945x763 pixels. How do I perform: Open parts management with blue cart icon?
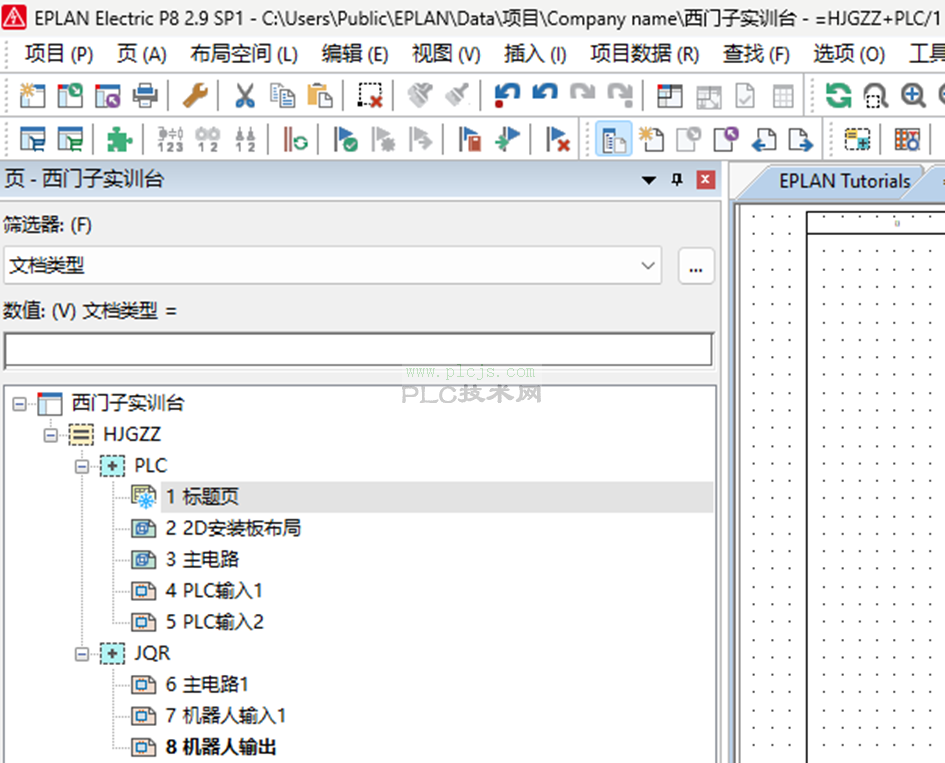point(33,139)
